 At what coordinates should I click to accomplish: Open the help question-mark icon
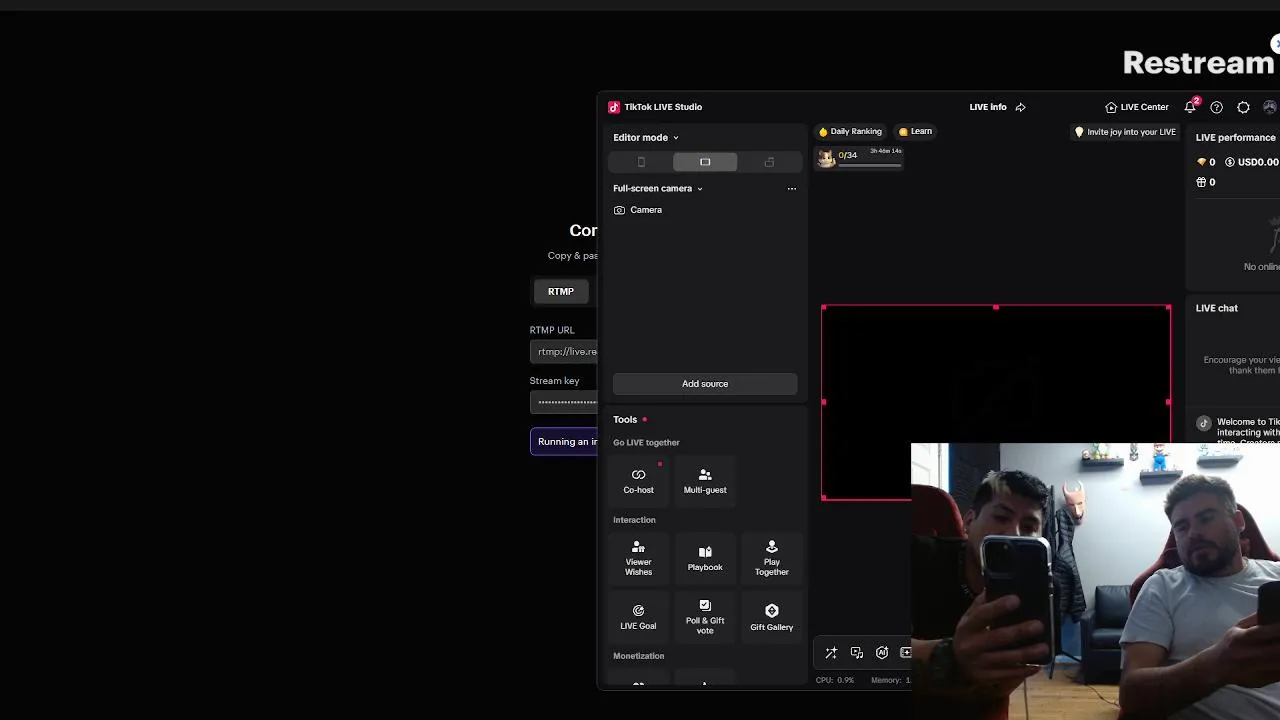1216,107
